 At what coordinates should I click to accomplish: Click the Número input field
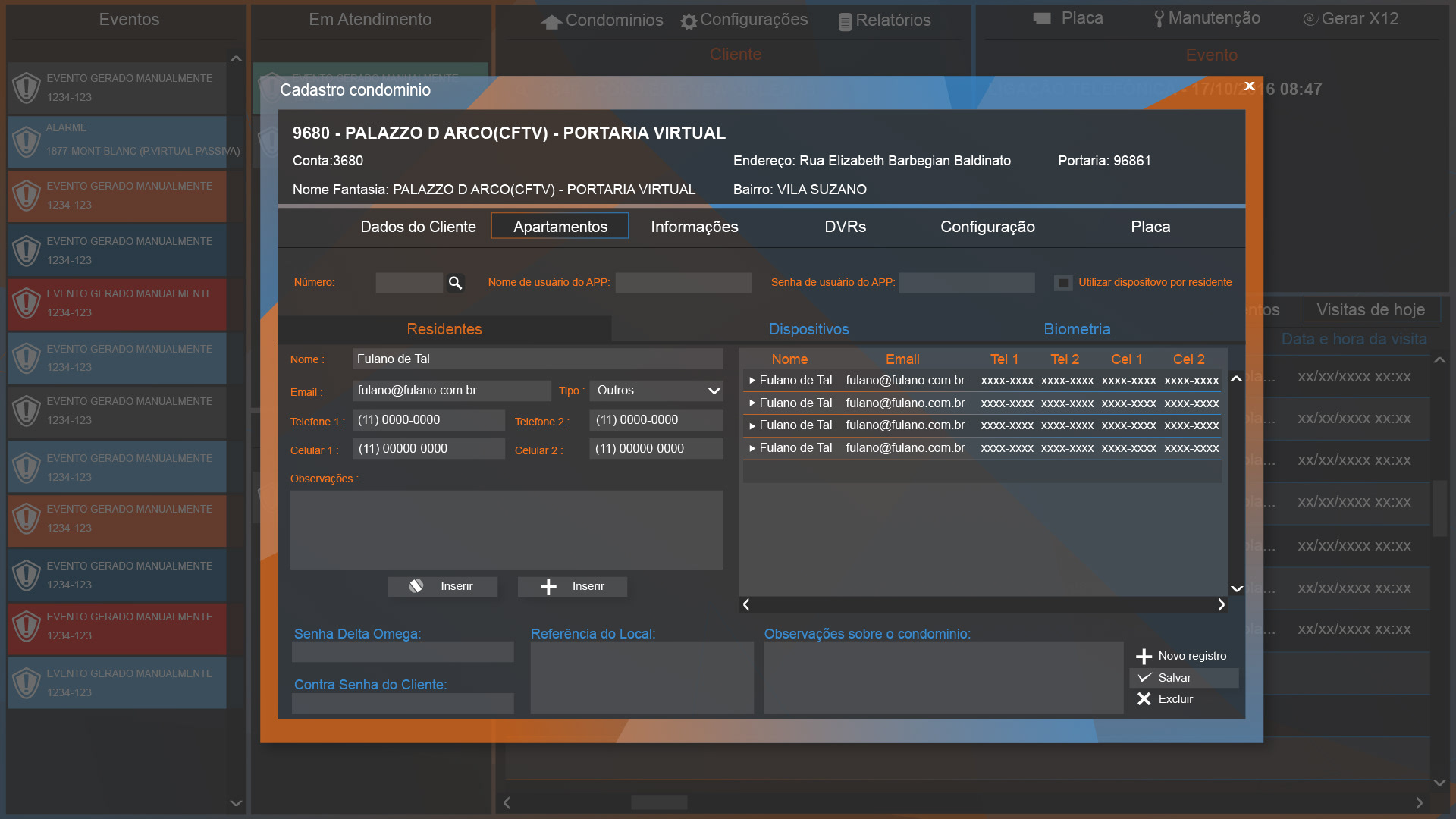(409, 283)
